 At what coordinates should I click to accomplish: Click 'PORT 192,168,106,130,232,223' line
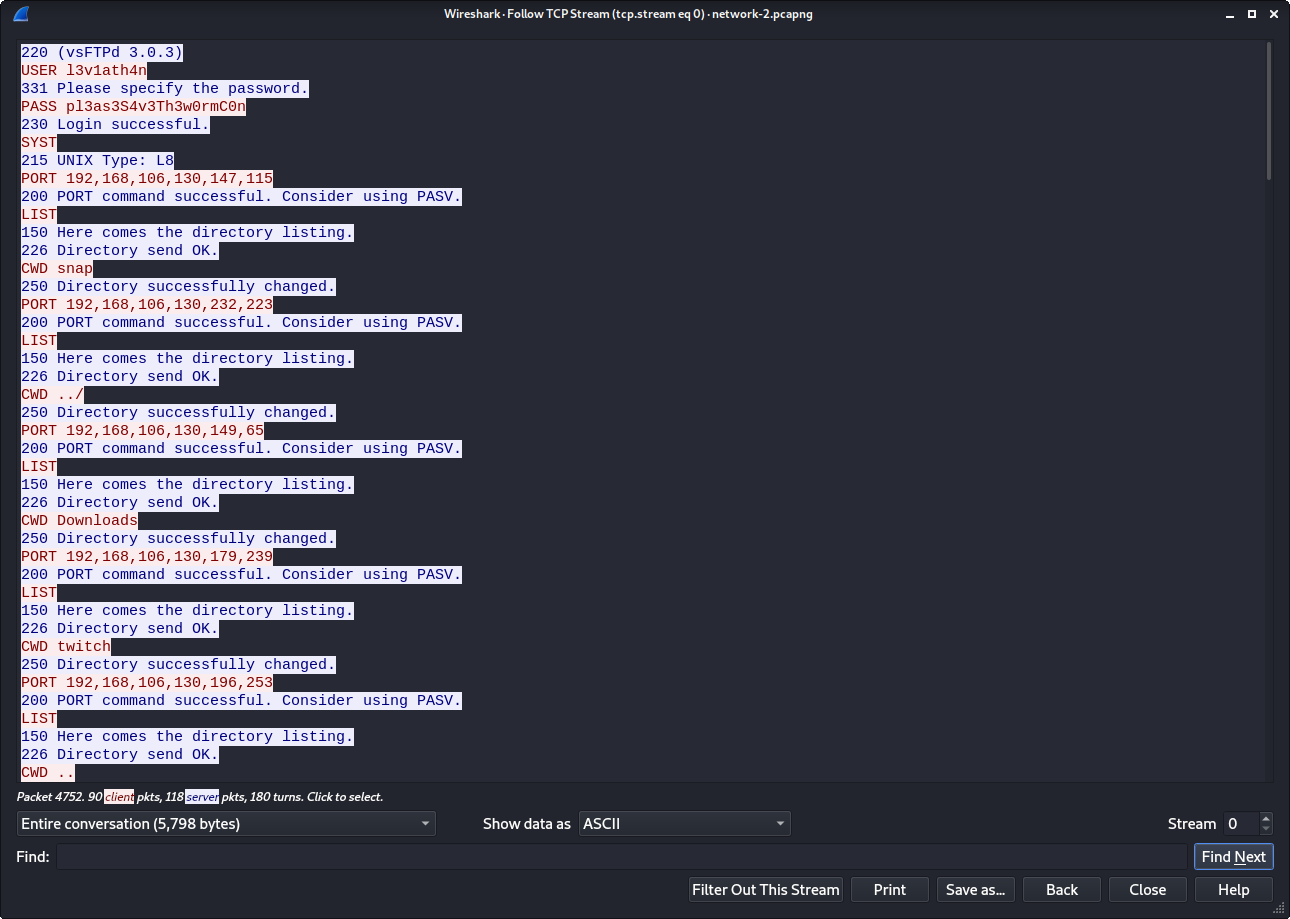click(x=147, y=305)
